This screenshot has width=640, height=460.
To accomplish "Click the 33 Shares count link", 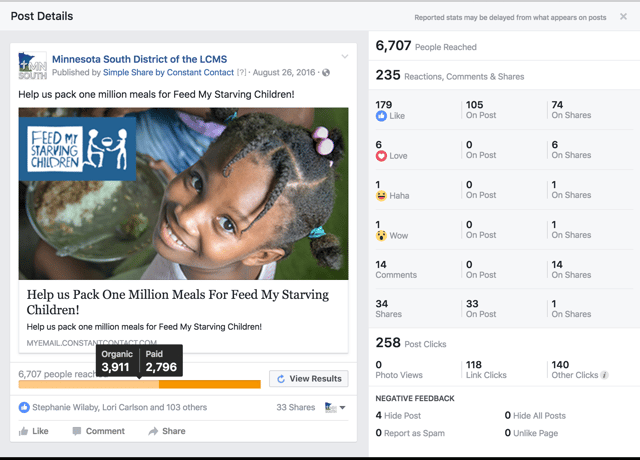I will point(296,407).
